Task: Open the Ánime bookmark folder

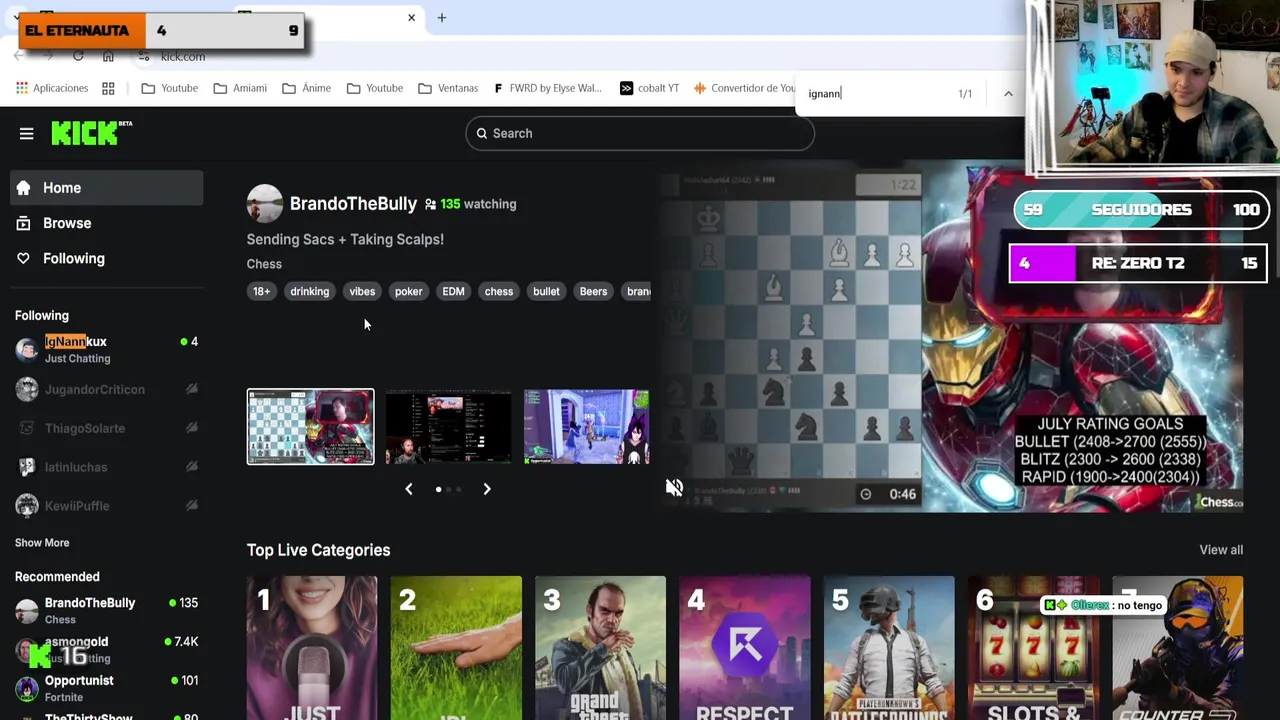Action: click(x=306, y=88)
